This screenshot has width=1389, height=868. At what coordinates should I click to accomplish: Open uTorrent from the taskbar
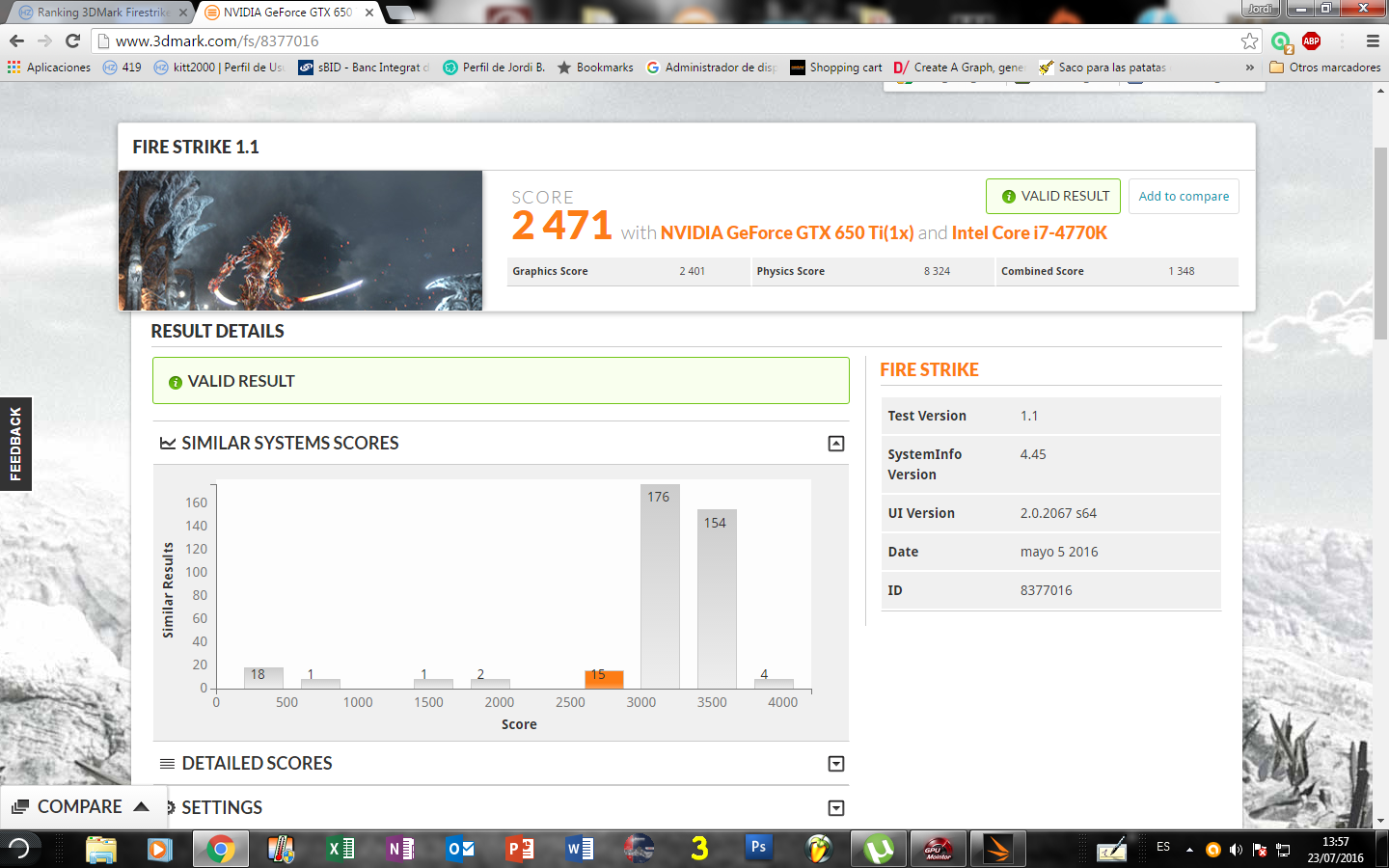point(879,849)
